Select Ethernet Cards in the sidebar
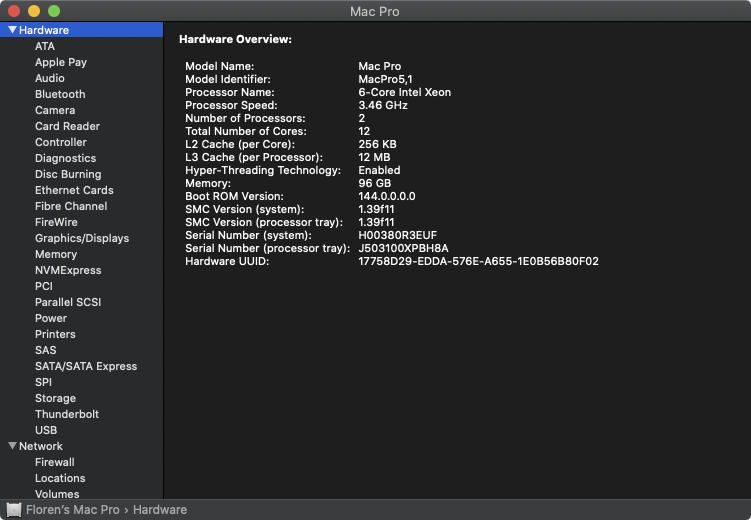Screen dimensions: 751x520 tap(74, 190)
